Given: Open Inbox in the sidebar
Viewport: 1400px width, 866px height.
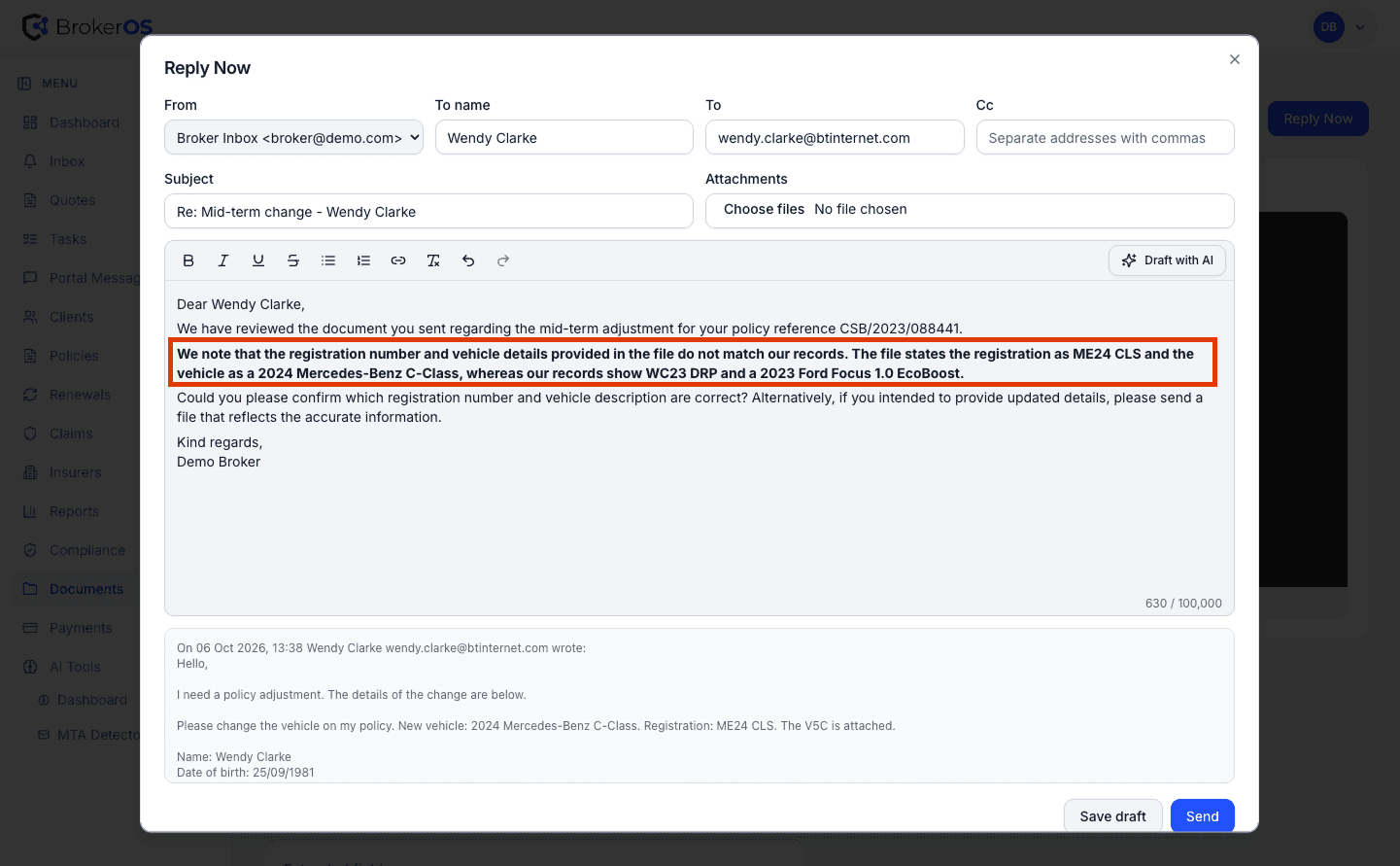Looking at the screenshot, I should point(67,161).
